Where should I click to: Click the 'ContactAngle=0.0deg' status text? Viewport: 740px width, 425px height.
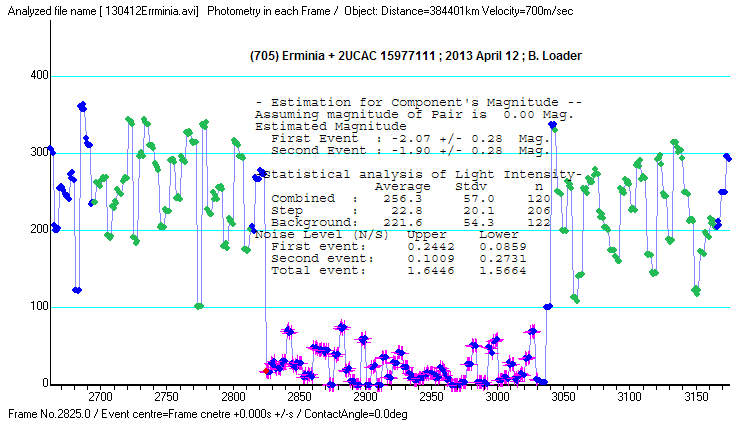tap(355, 414)
